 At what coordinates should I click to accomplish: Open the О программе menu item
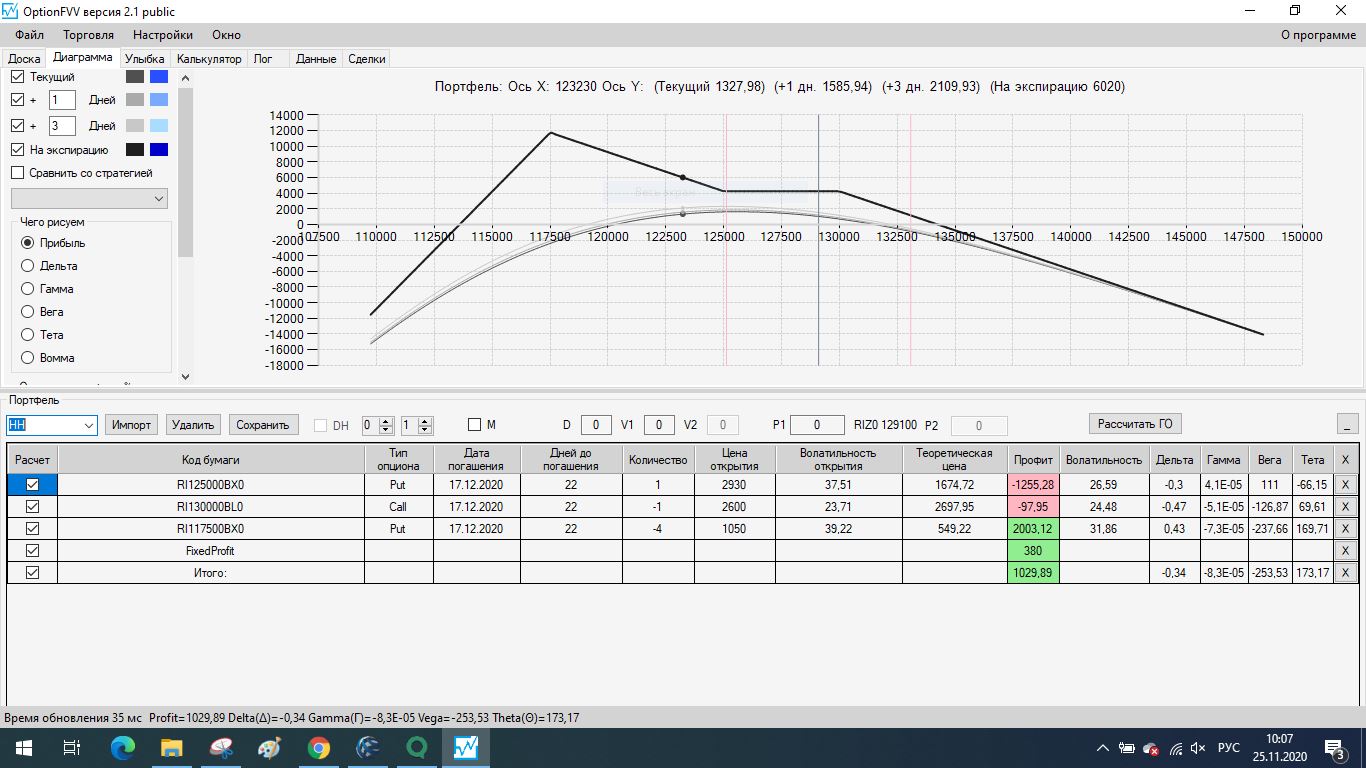tap(1318, 35)
